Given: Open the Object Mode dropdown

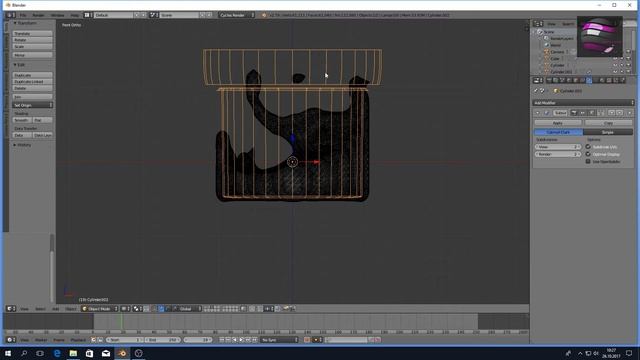Looking at the screenshot, I should [100, 309].
